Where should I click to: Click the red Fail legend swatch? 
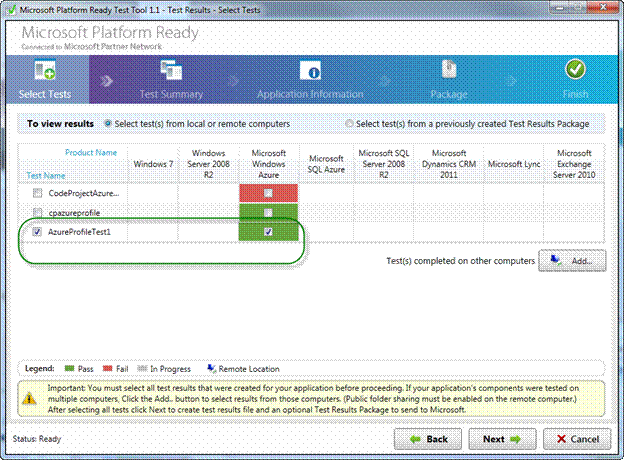pos(107,368)
